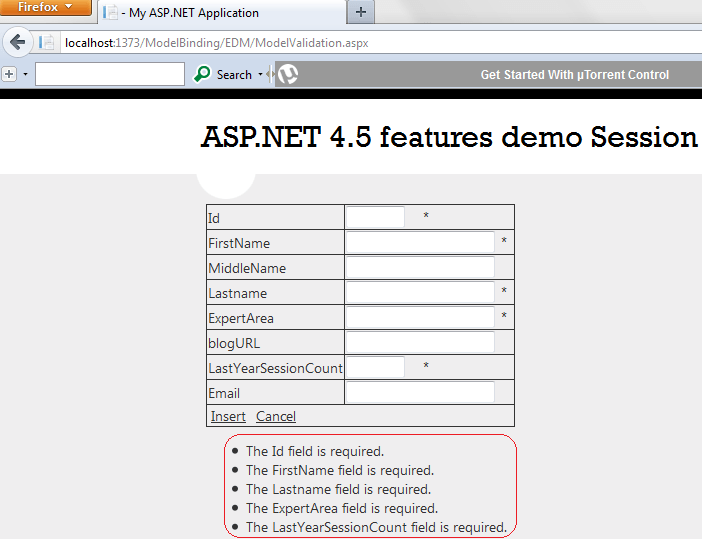The image size is (702, 539).
Task: Click the Cancel link
Action: (x=276, y=416)
